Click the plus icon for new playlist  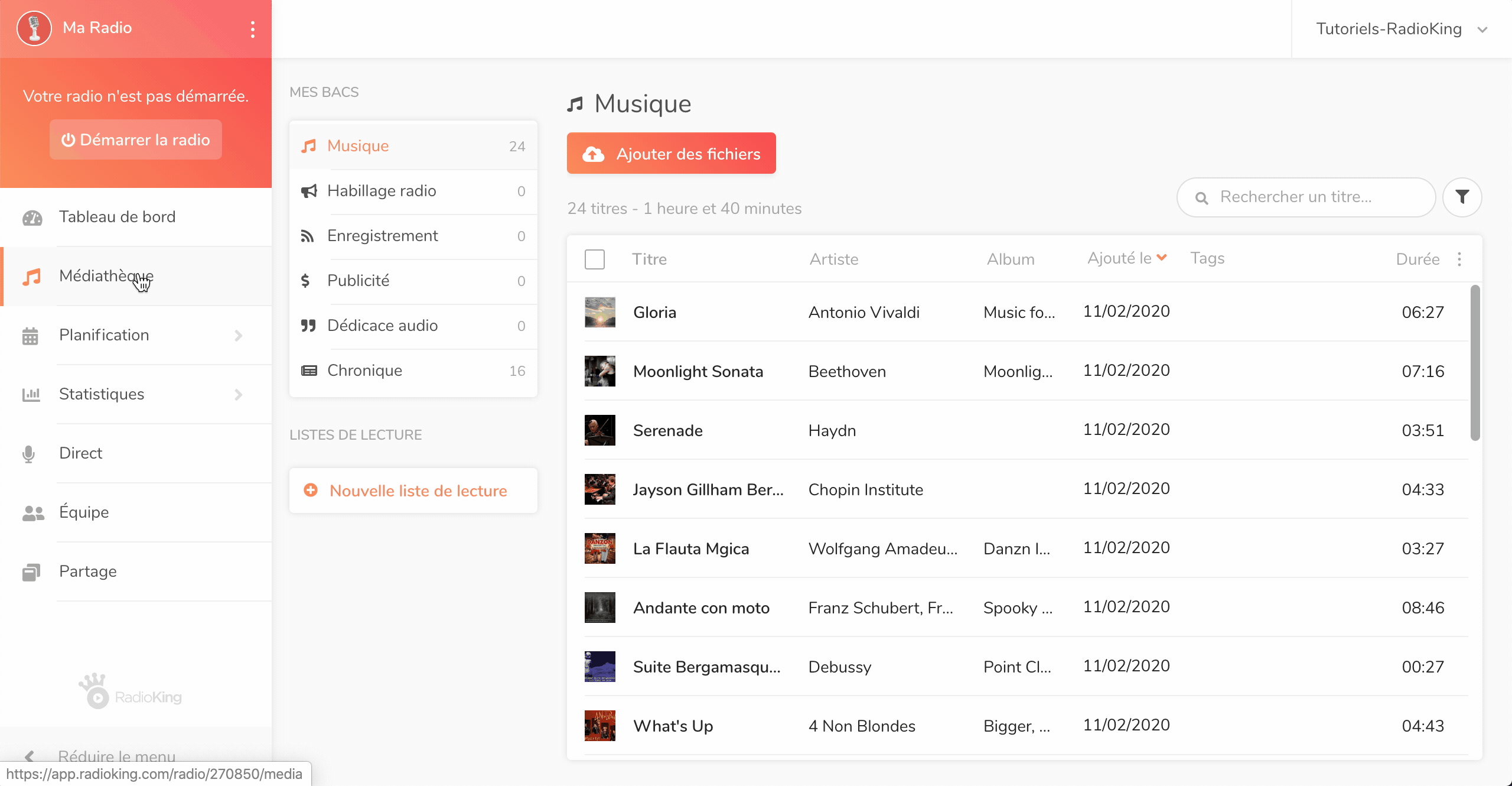[311, 490]
